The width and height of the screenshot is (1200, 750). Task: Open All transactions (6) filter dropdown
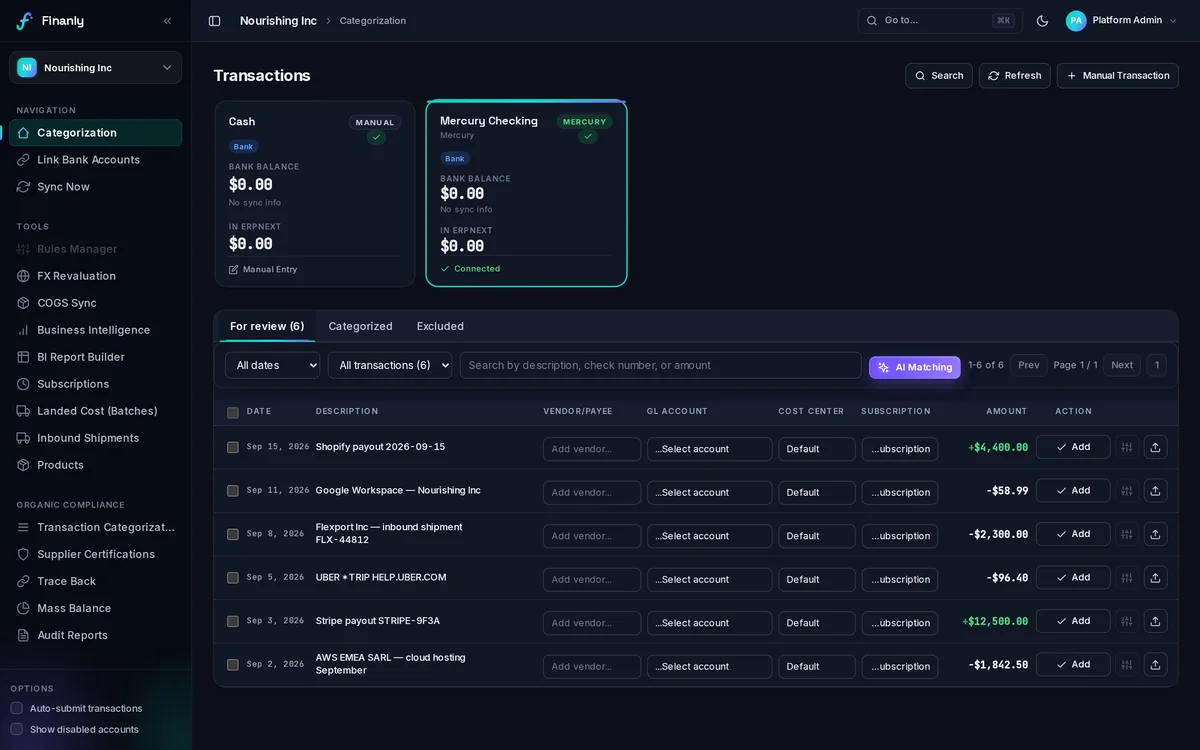(390, 365)
